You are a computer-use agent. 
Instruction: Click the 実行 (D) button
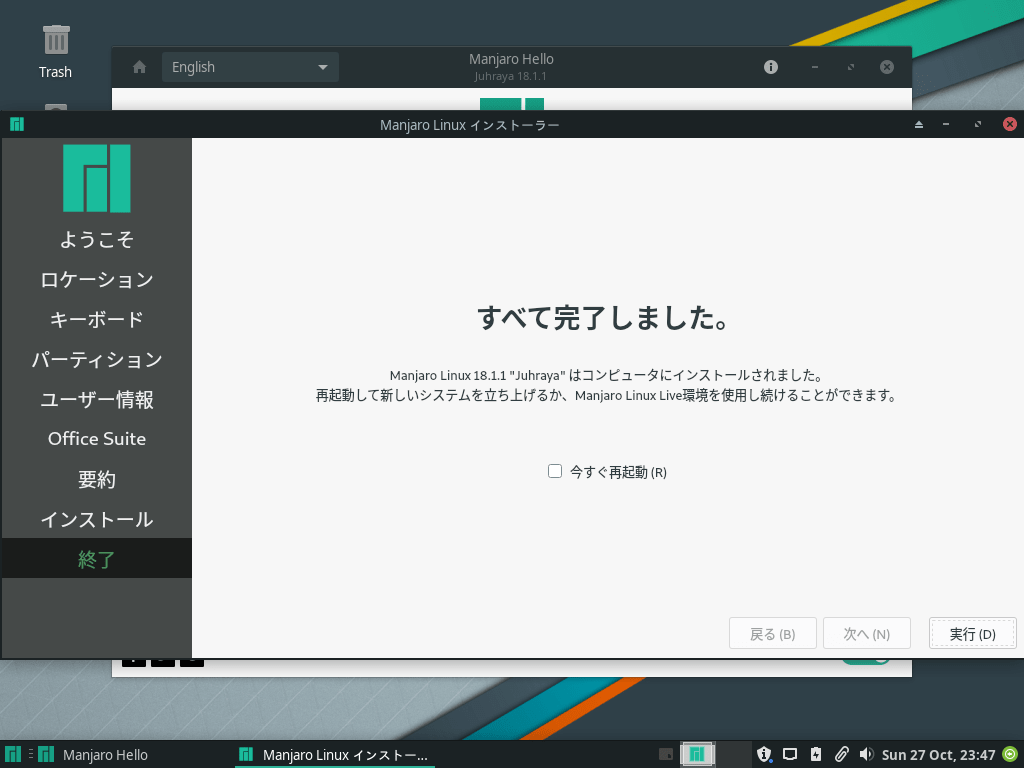tap(971, 632)
